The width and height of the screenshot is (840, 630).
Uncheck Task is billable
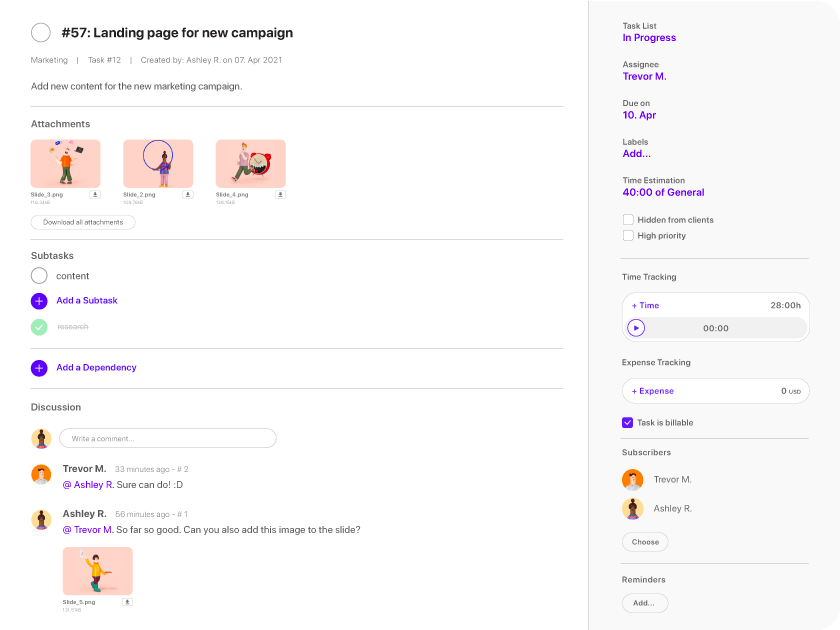[x=627, y=422]
